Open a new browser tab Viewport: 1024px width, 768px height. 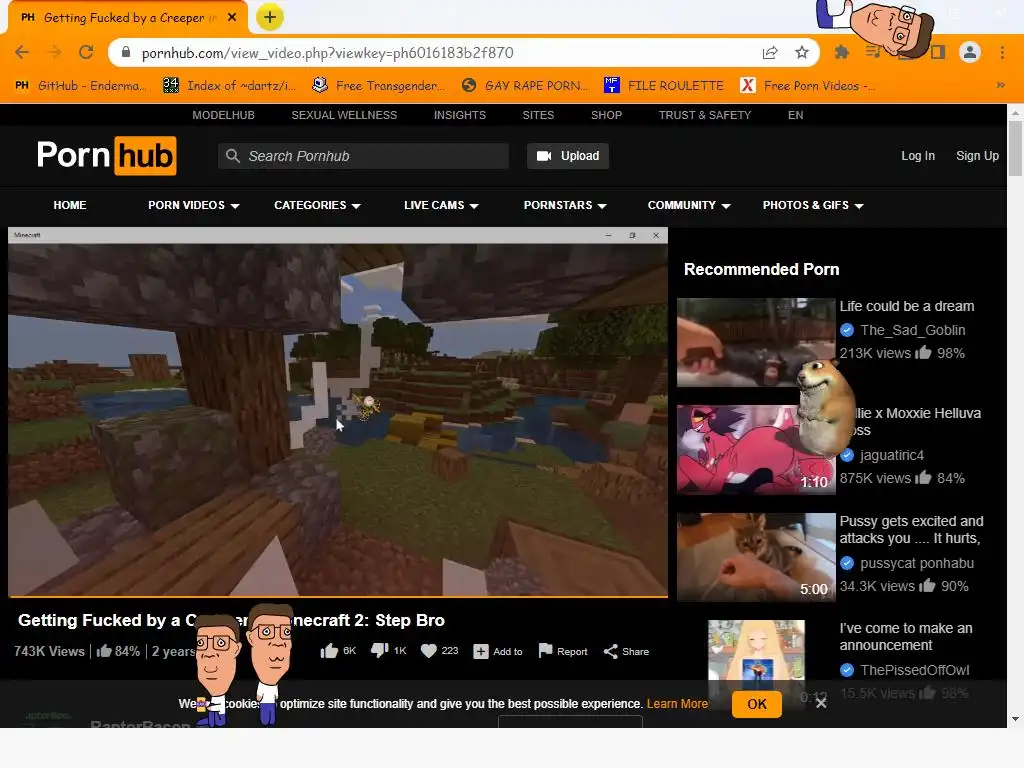270,18
